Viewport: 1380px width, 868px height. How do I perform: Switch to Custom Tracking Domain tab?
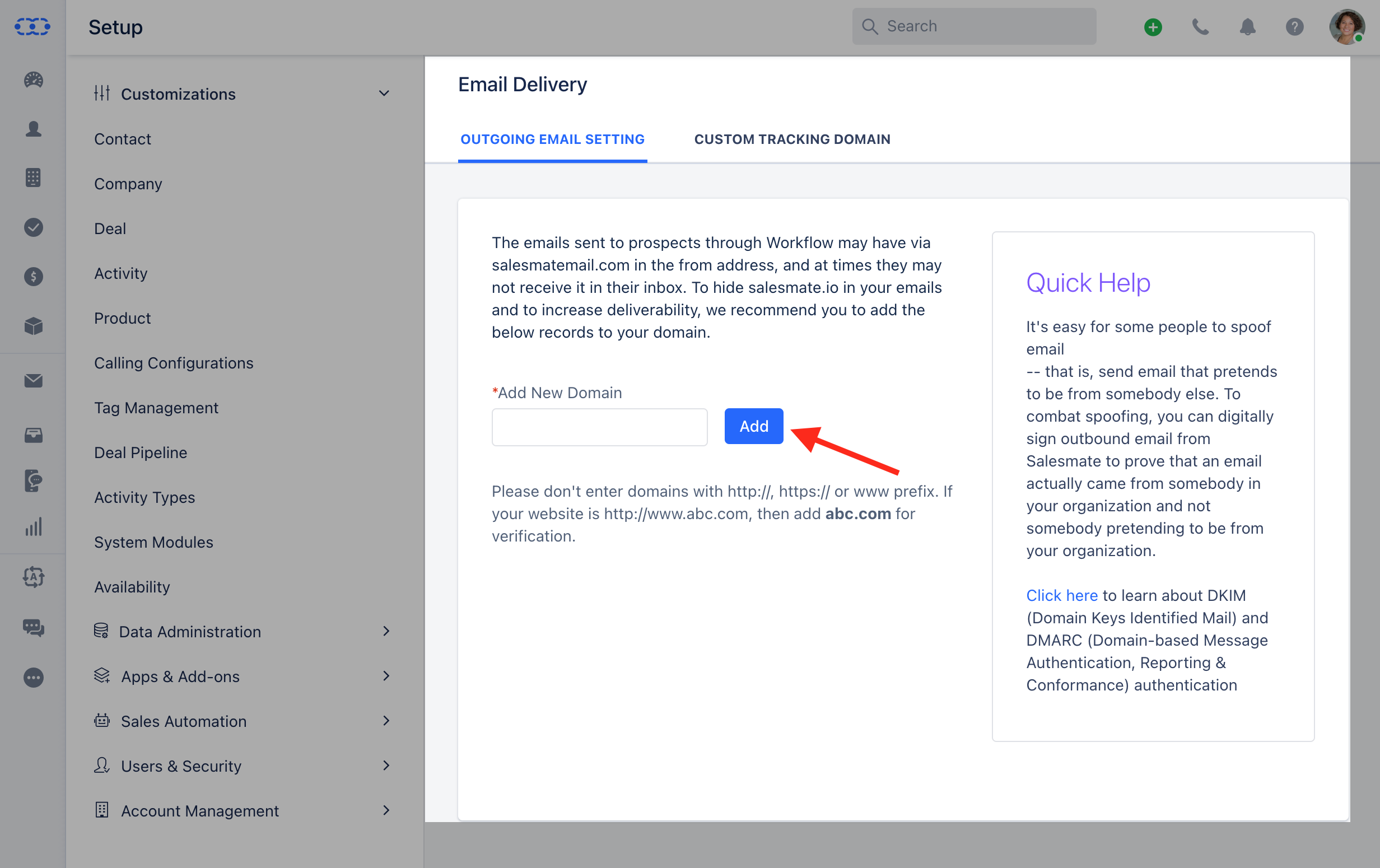pos(792,139)
